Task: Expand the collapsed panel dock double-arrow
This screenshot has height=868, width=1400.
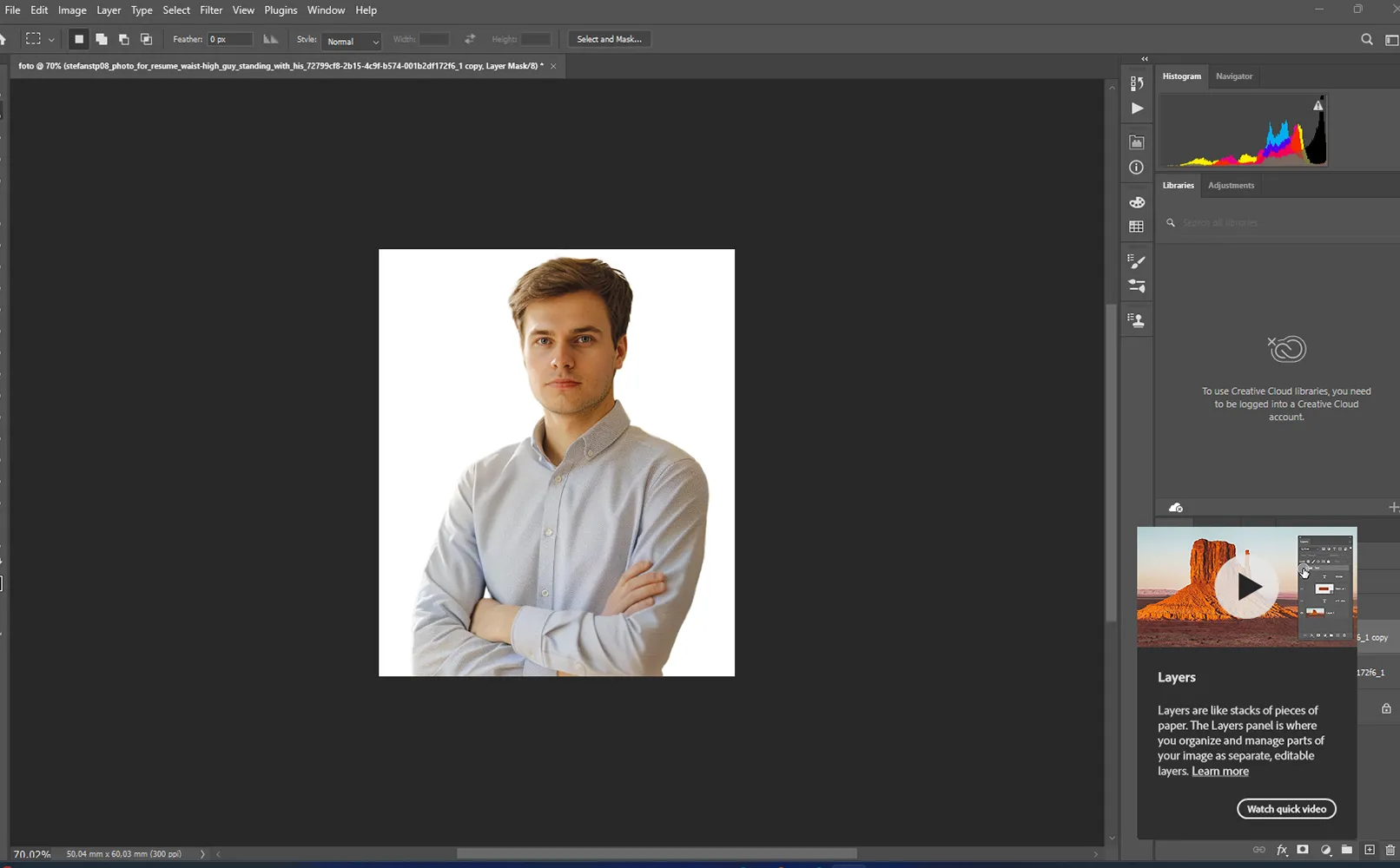Action: point(1145,59)
